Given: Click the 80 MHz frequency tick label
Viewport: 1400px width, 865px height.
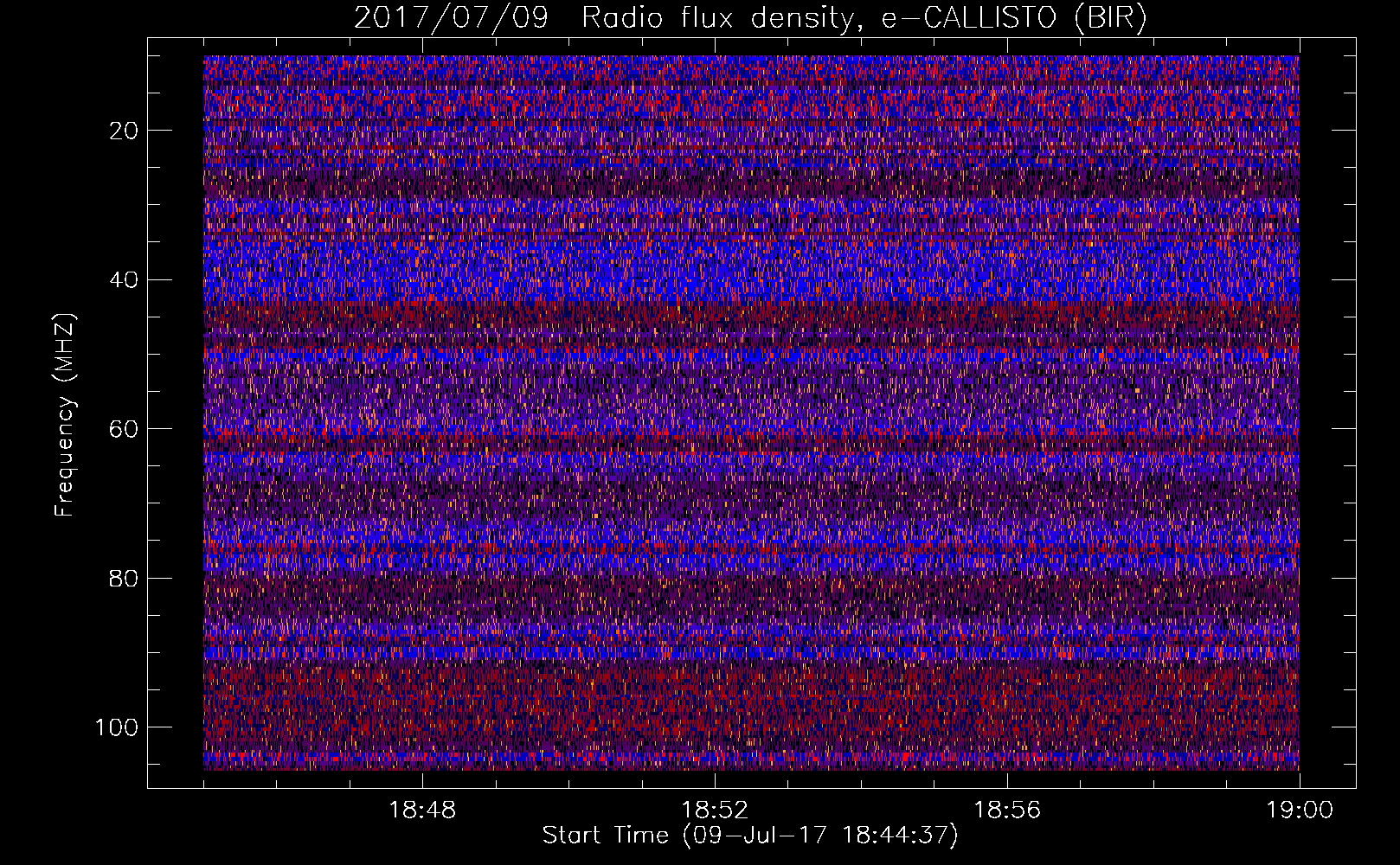Looking at the screenshot, I should (125, 579).
